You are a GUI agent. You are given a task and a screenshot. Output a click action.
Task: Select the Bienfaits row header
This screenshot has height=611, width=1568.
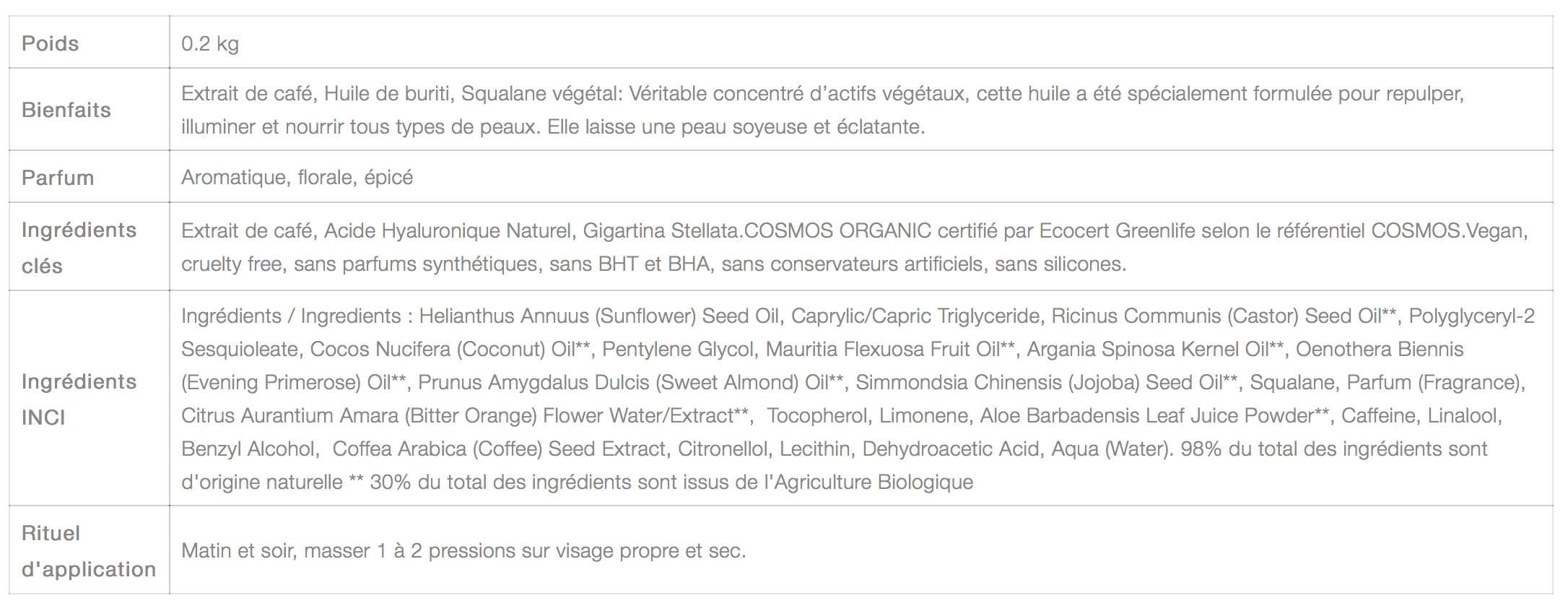pyautogui.click(x=66, y=110)
